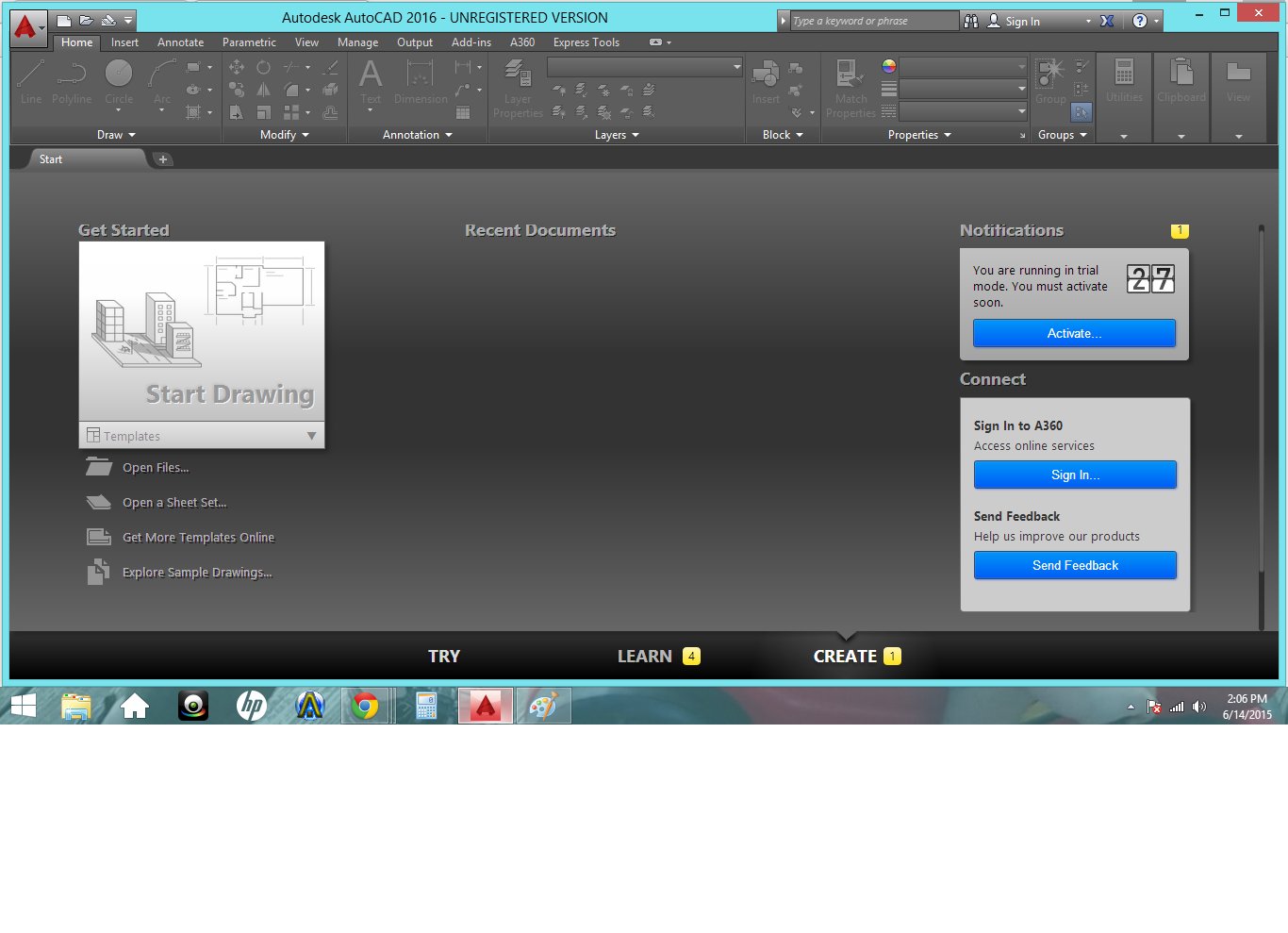Switch to the Manage ribbon tab
The height and width of the screenshot is (933, 1288).
(357, 42)
